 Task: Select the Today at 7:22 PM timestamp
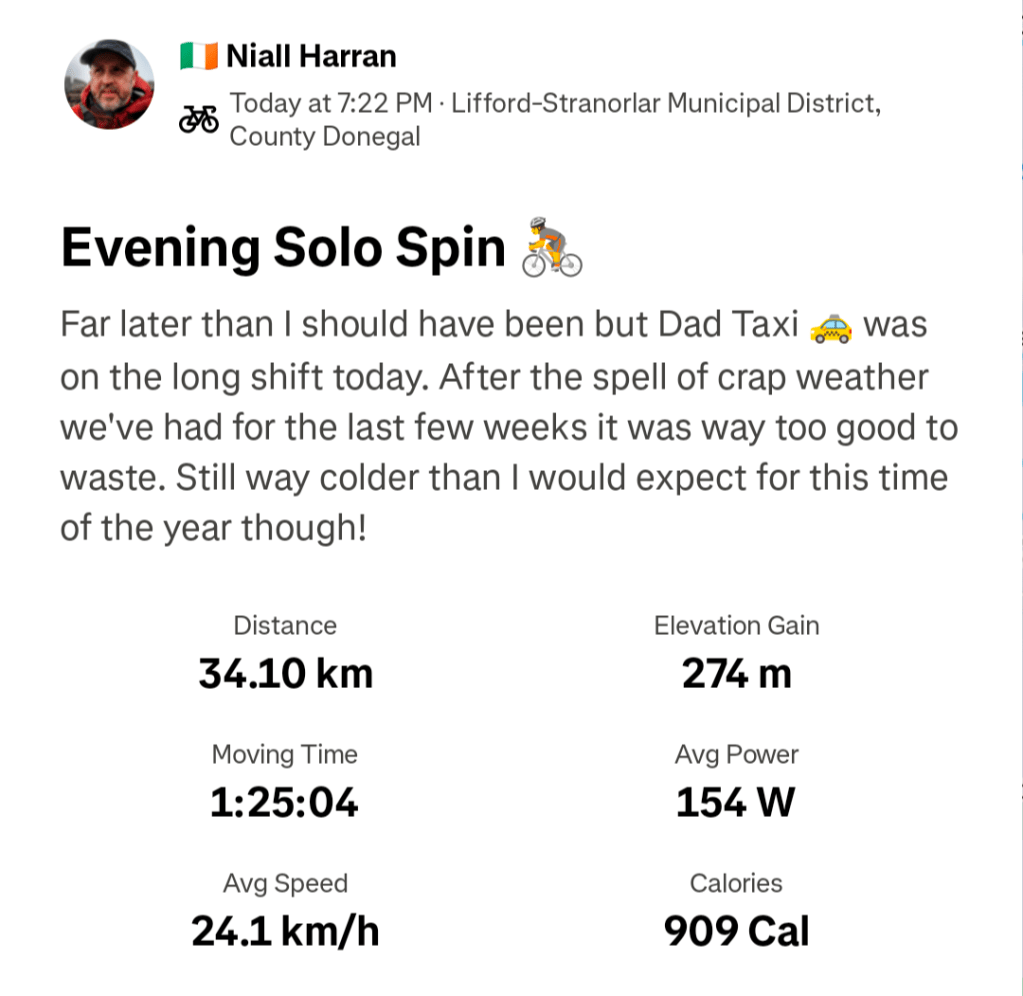pos(331,103)
